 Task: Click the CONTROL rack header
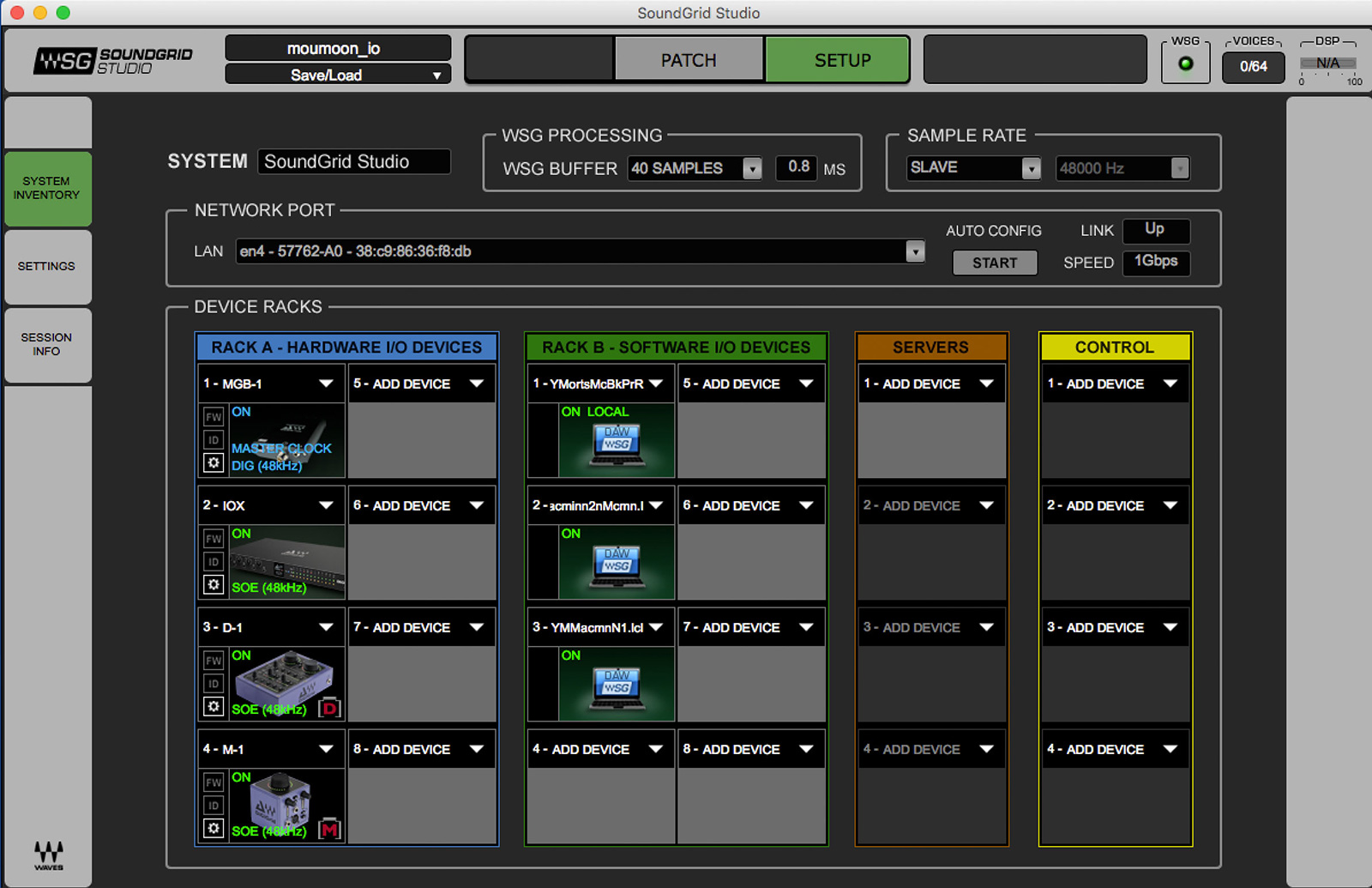1115,347
